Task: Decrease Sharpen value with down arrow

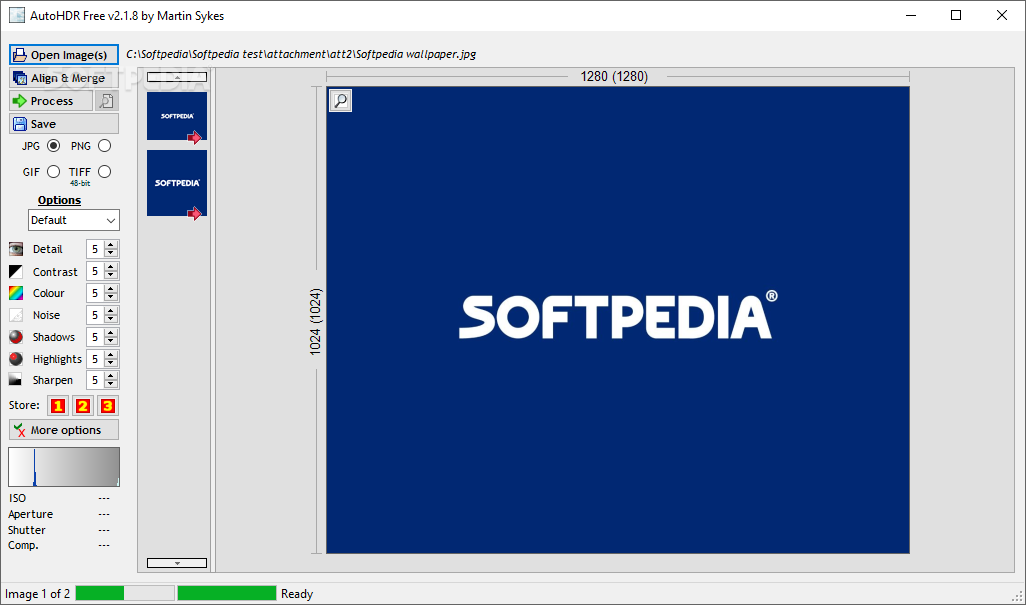Action: click(x=111, y=384)
